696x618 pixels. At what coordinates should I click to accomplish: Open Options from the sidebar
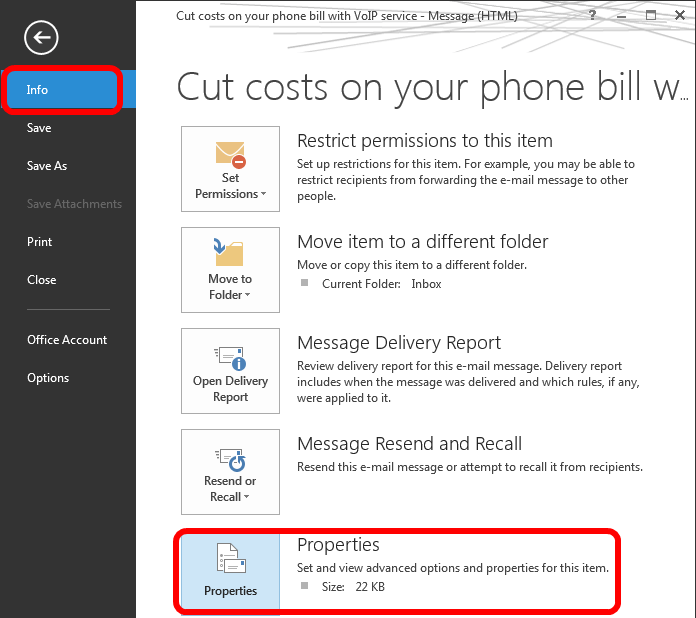tap(48, 378)
